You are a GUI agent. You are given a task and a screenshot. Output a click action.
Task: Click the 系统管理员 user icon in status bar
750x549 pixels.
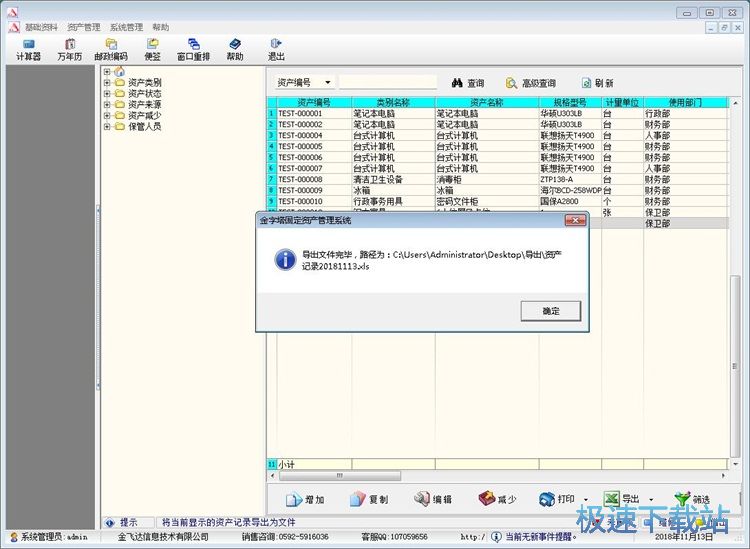pyautogui.click(x=14, y=537)
